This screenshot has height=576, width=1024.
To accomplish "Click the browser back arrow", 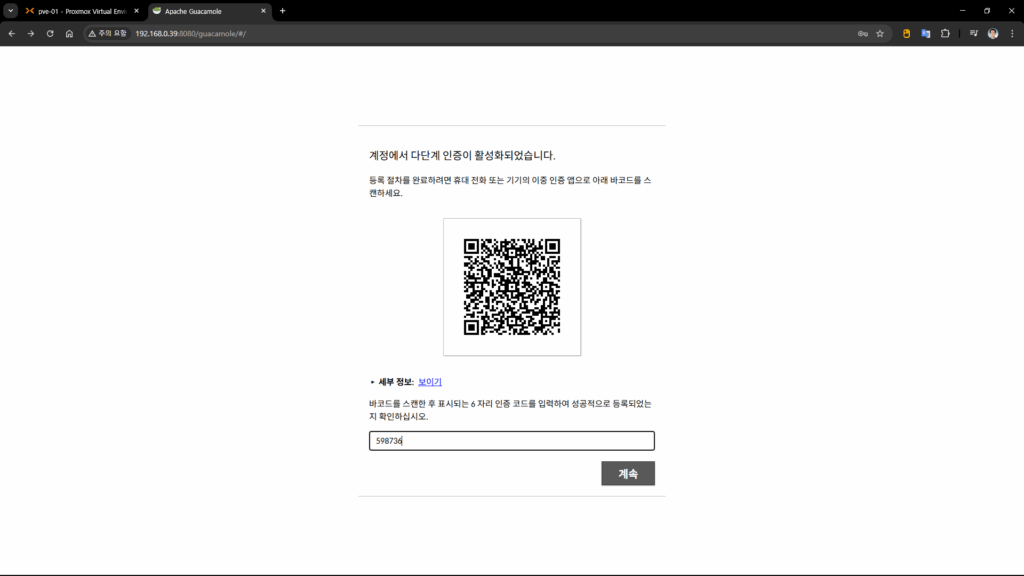I will [x=12, y=33].
